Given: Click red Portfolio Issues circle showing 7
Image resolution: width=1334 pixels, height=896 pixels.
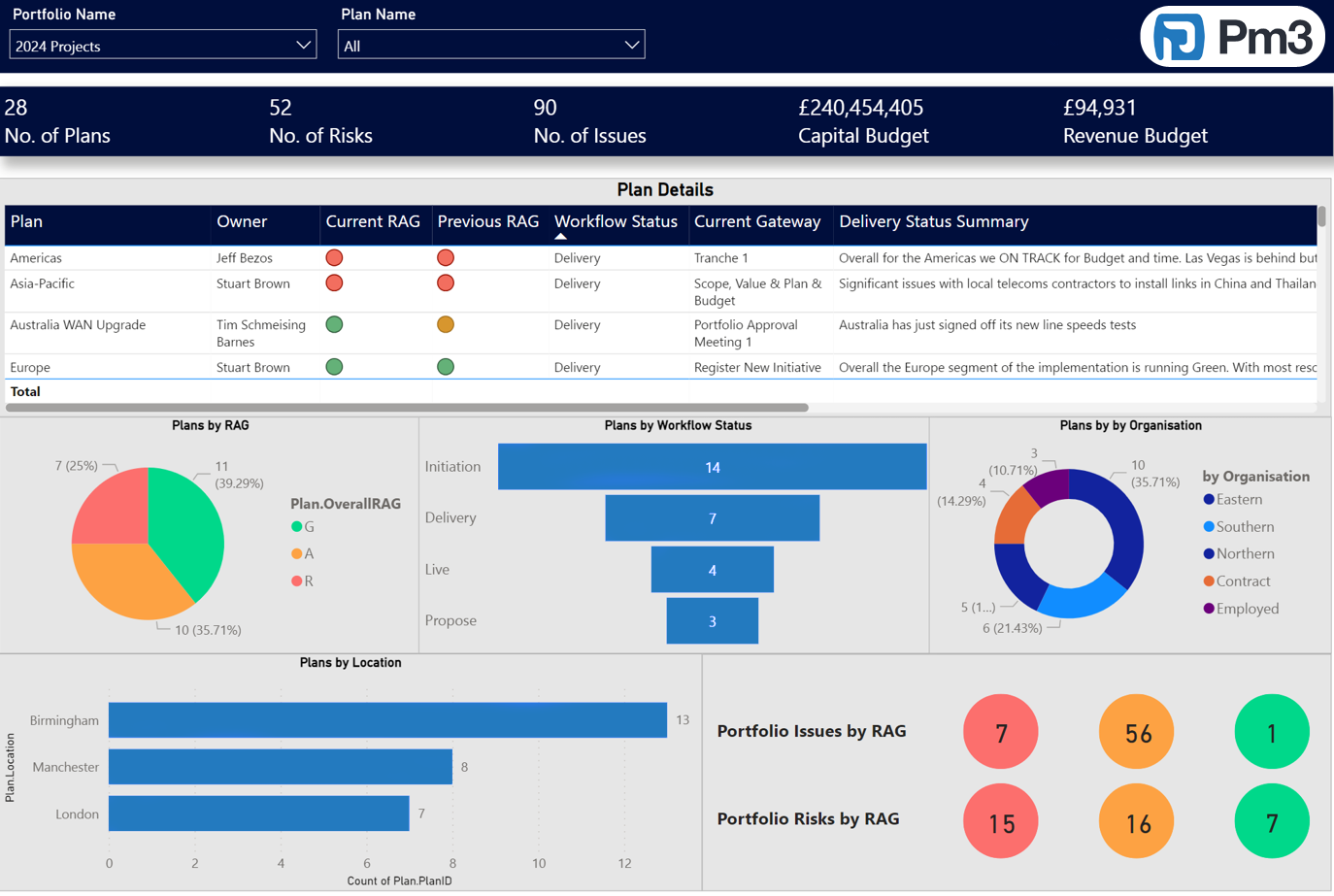Looking at the screenshot, I should point(1001,732).
